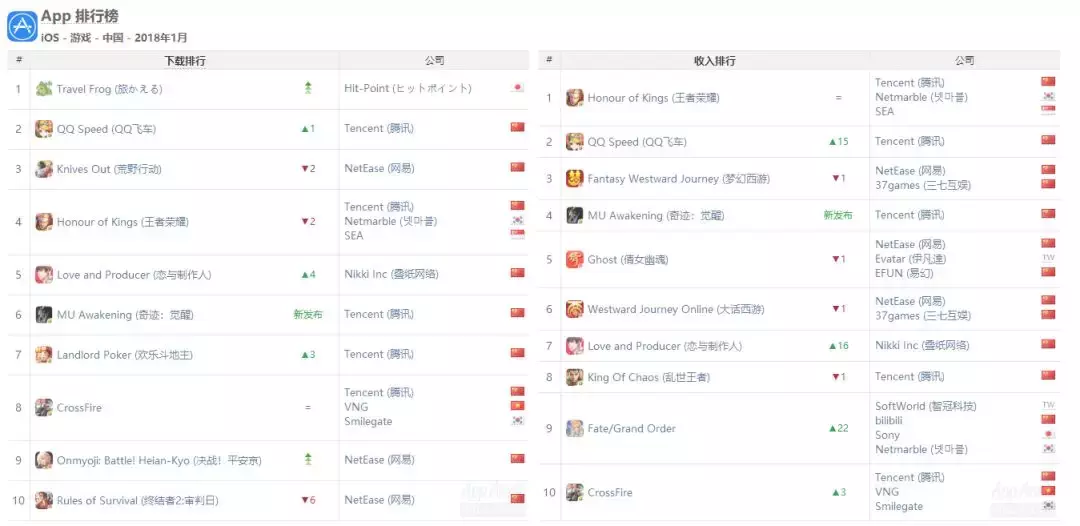This screenshot has width=1080, height=526.
Task: Click QQ Speed icon in revenue ranking
Action: [574, 142]
